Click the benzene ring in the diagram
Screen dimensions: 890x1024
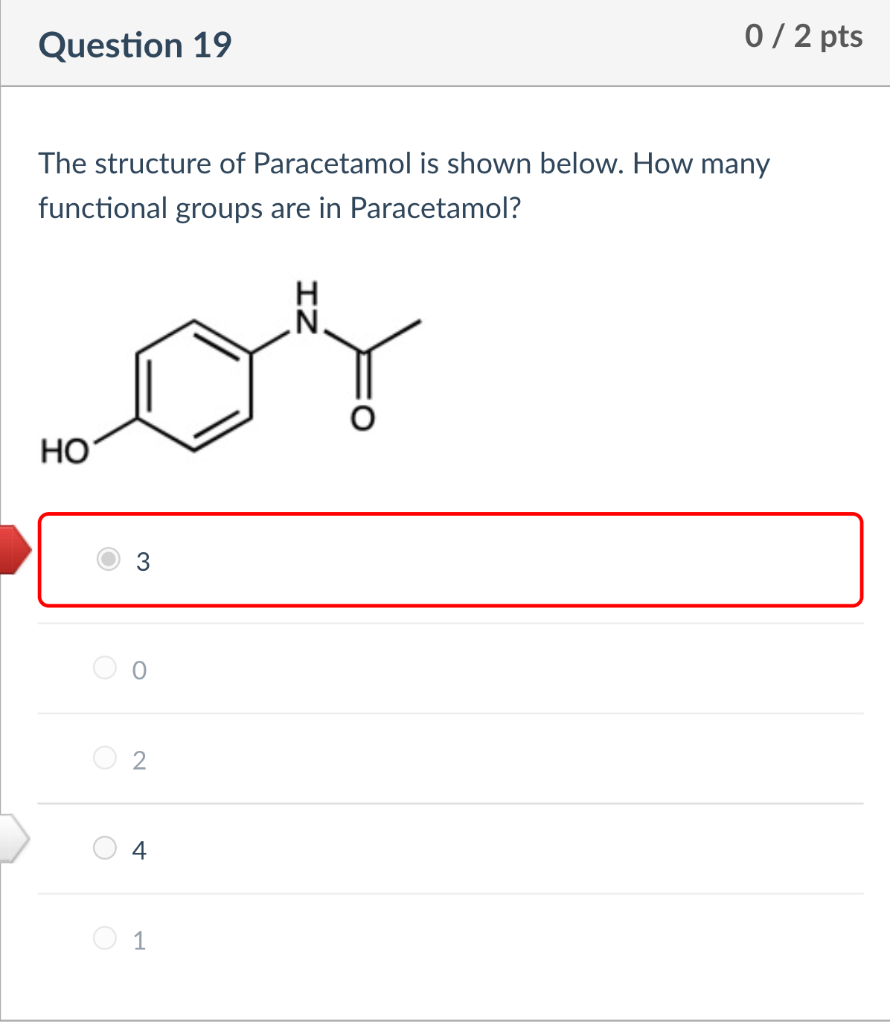point(192,383)
